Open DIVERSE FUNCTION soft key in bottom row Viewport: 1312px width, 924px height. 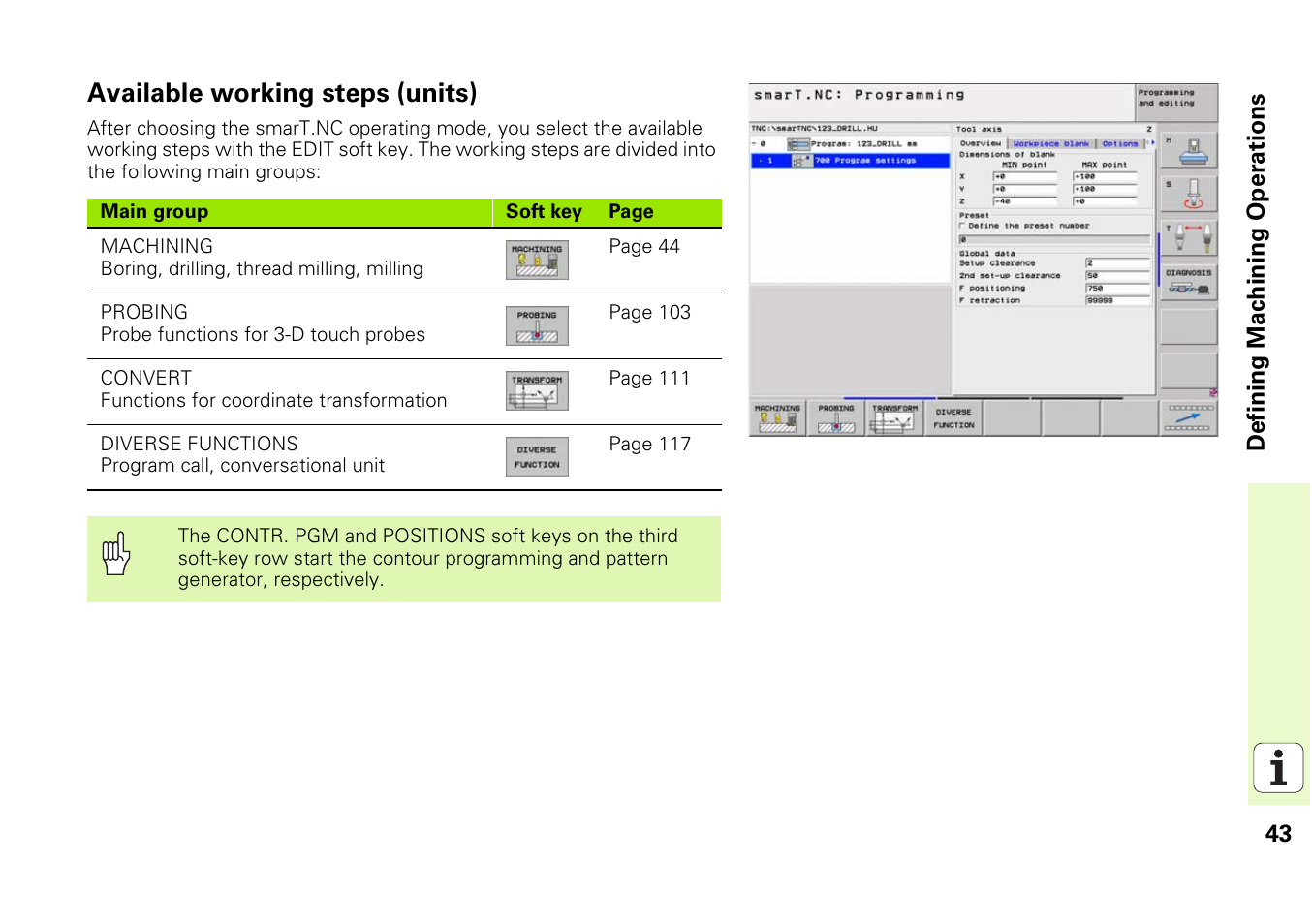953,418
